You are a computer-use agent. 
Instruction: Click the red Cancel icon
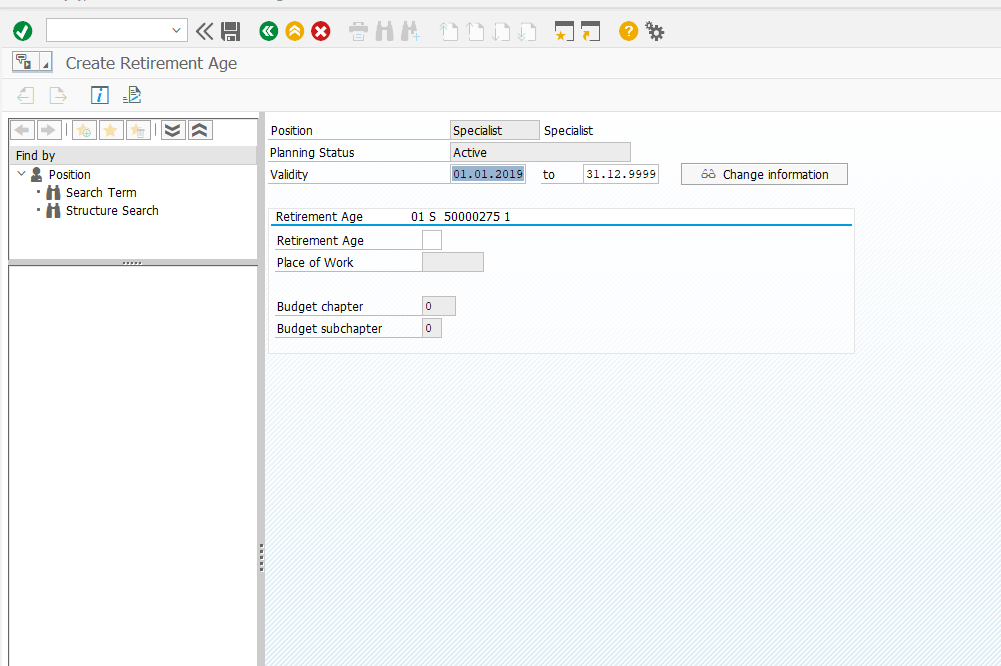(320, 31)
